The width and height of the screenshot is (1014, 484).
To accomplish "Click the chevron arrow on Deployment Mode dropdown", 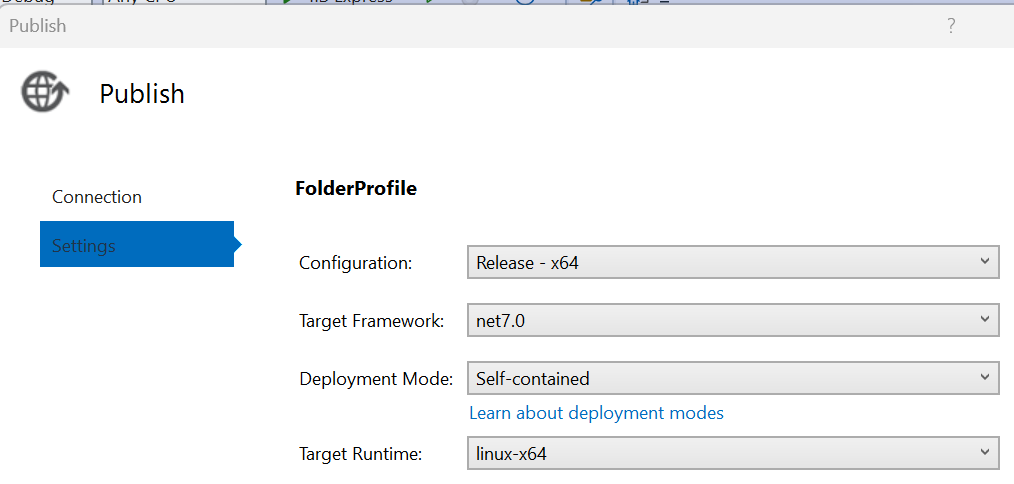I will pos(984,377).
